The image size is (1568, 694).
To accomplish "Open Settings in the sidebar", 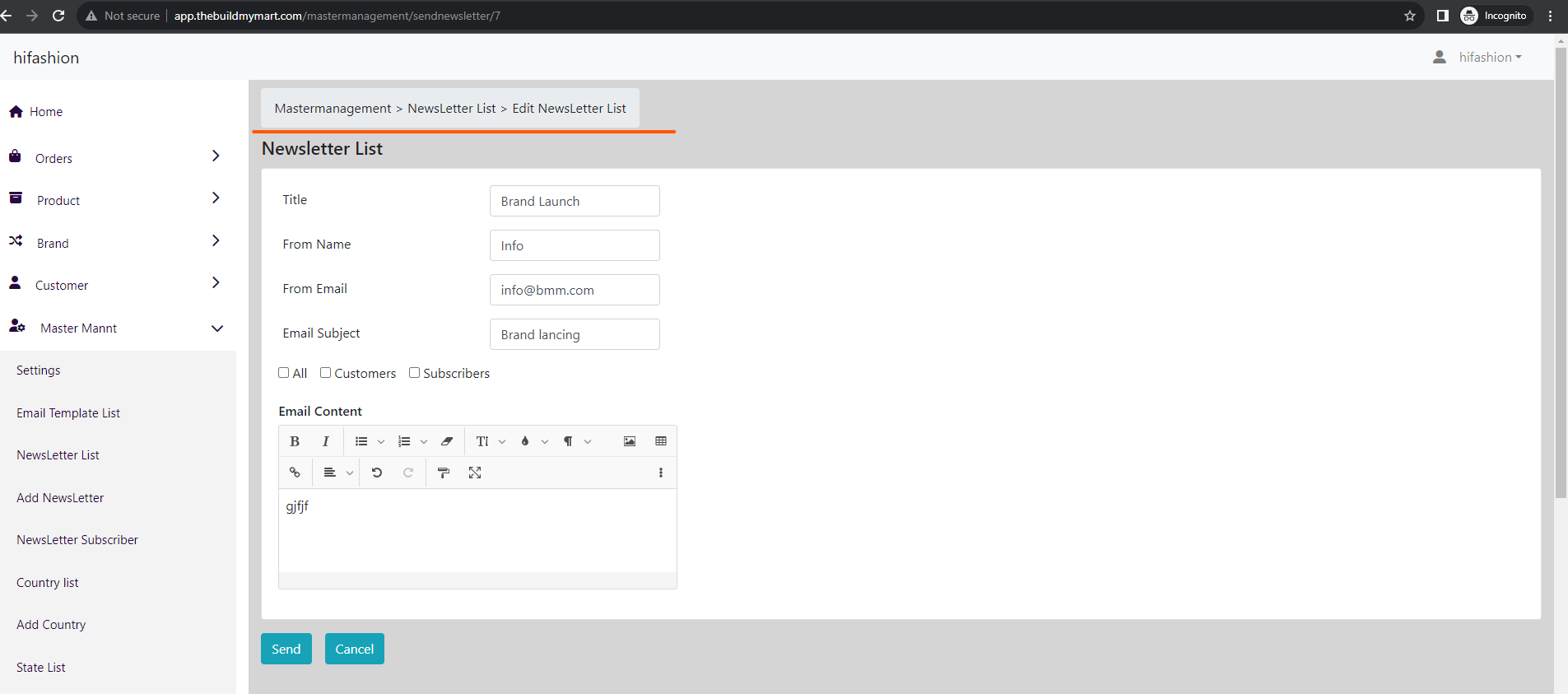I will click(39, 370).
